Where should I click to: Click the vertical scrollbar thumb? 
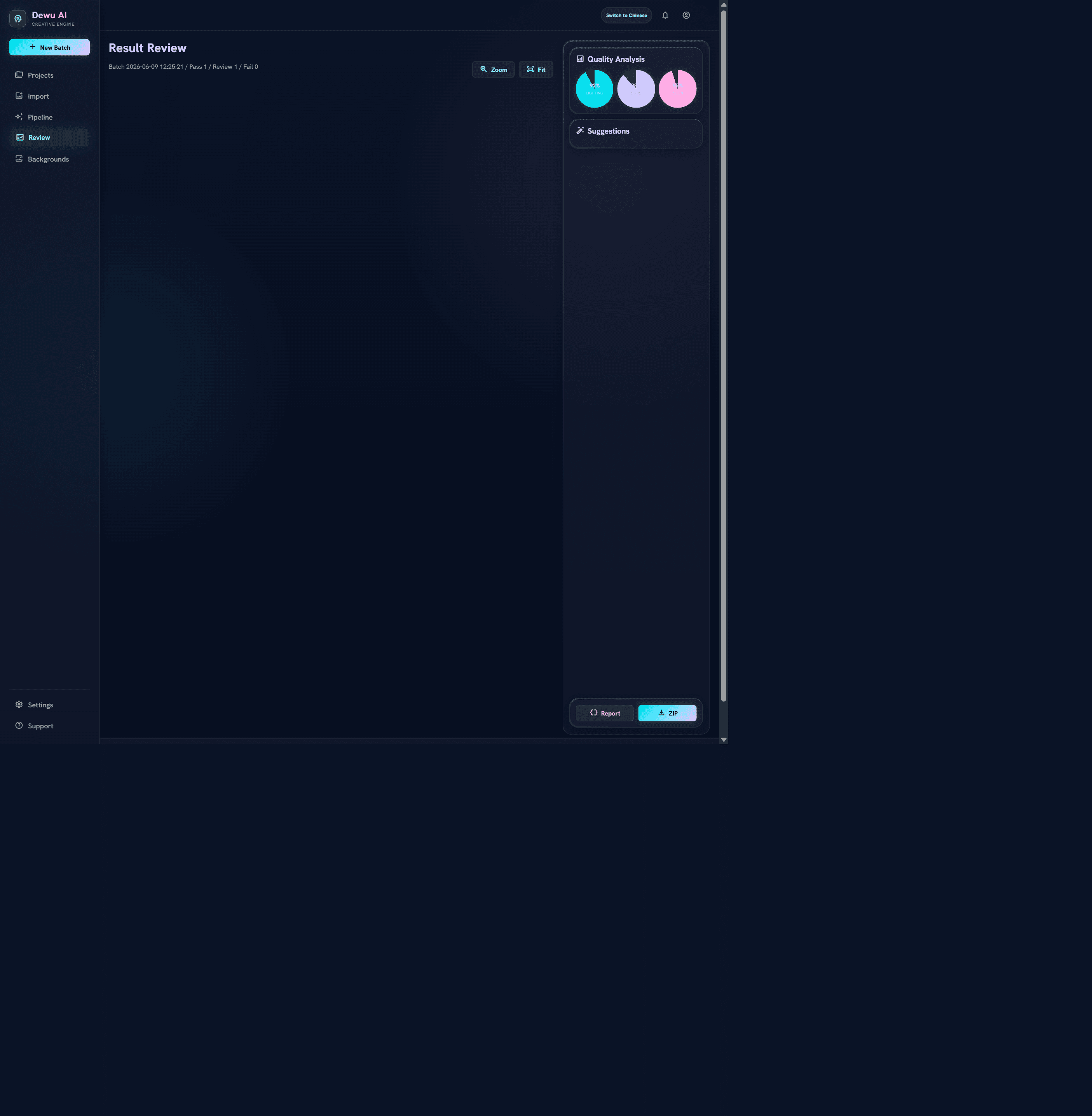(723, 355)
